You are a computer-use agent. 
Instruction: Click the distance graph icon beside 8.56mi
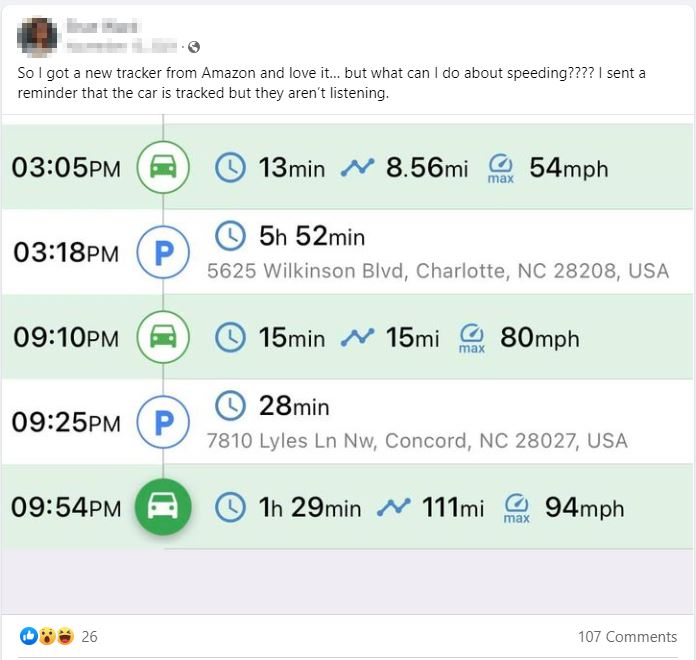click(x=355, y=168)
